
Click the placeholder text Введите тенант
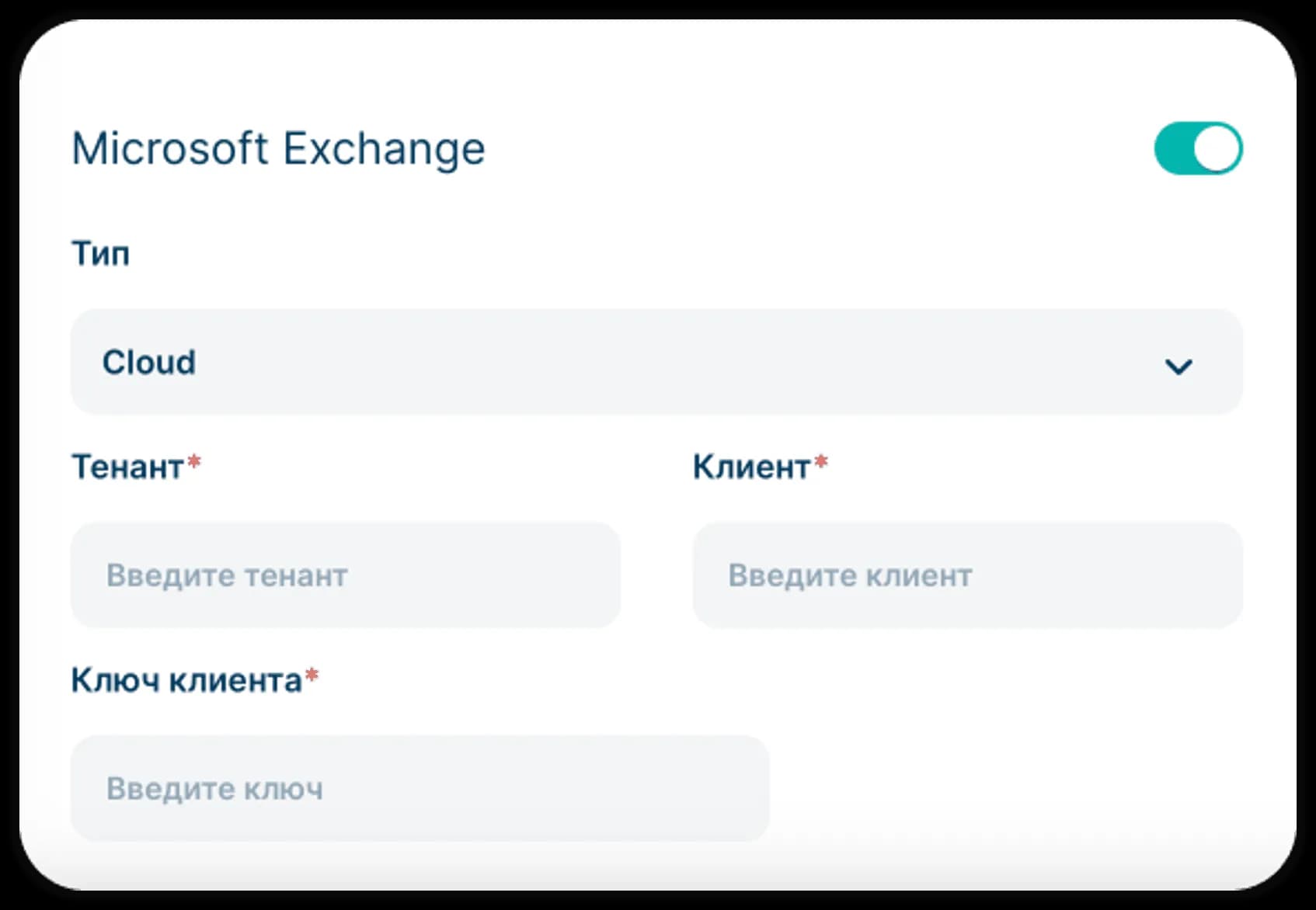pyautogui.click(x=227, y=575)
